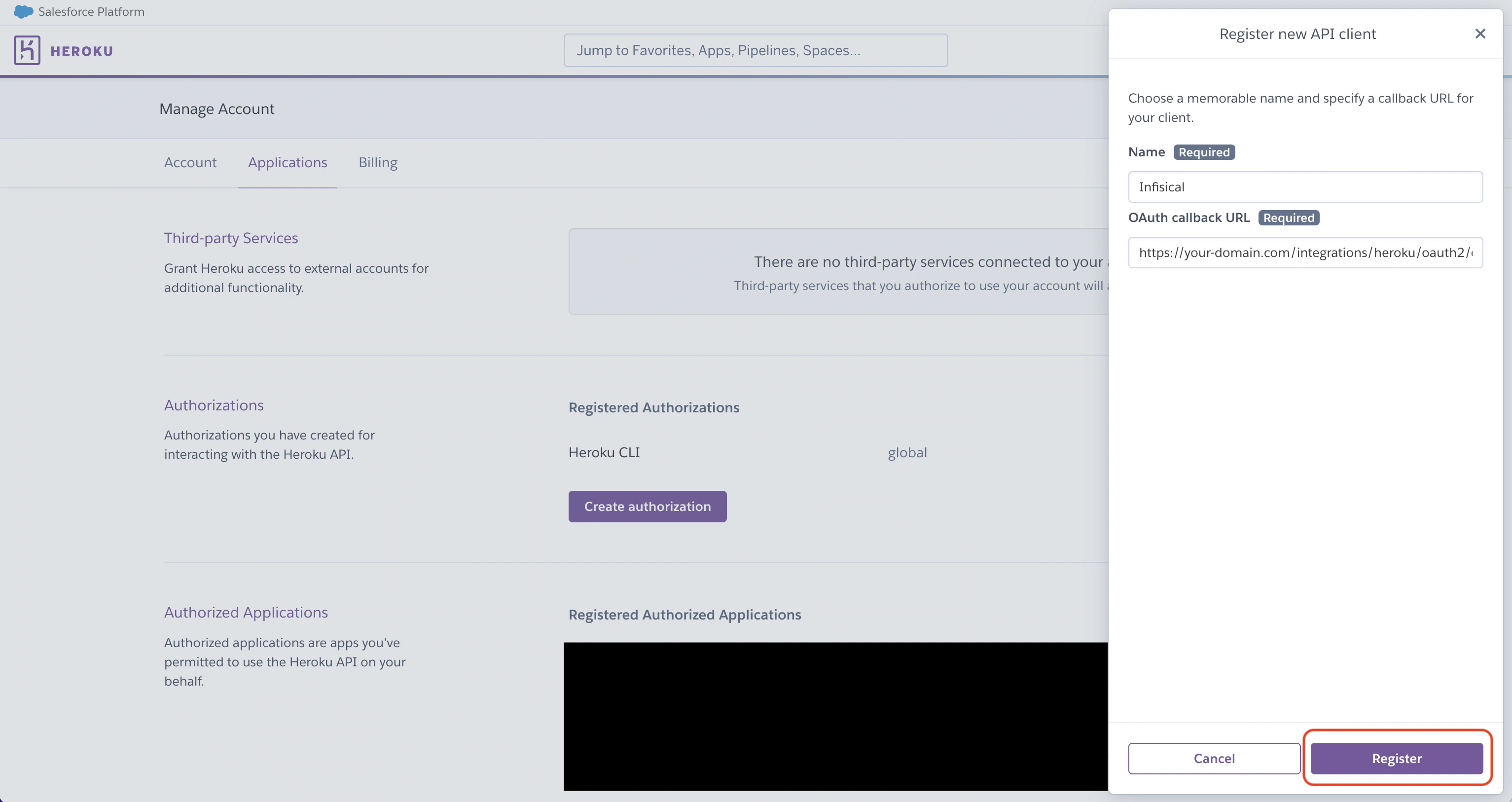Viewport: 1512px width, 802px height.
Task: Click the Authorized Applications heading
Action: pos(246,613)
